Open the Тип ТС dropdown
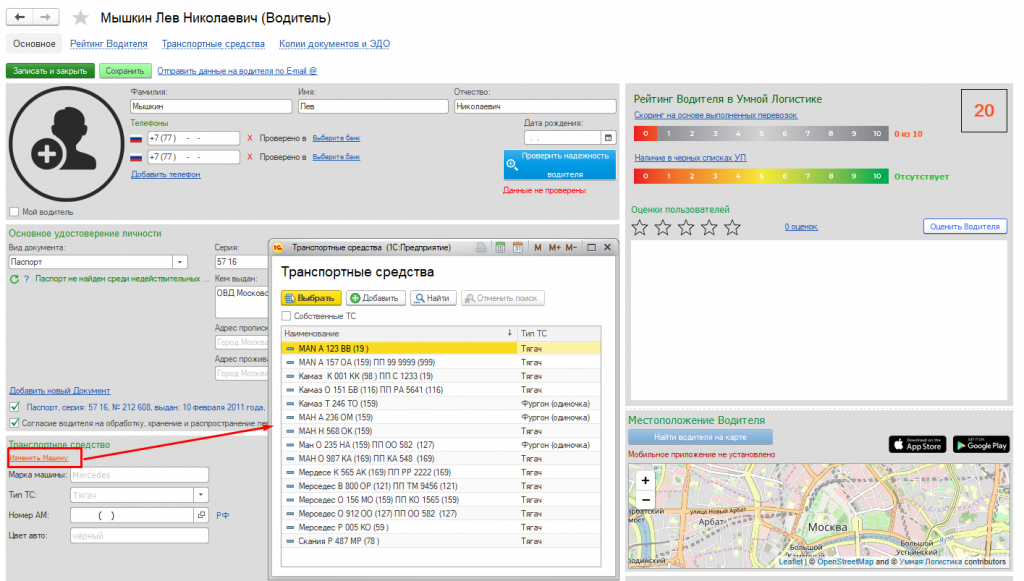This screenshot has width=1024, height=581. [201, 495]
